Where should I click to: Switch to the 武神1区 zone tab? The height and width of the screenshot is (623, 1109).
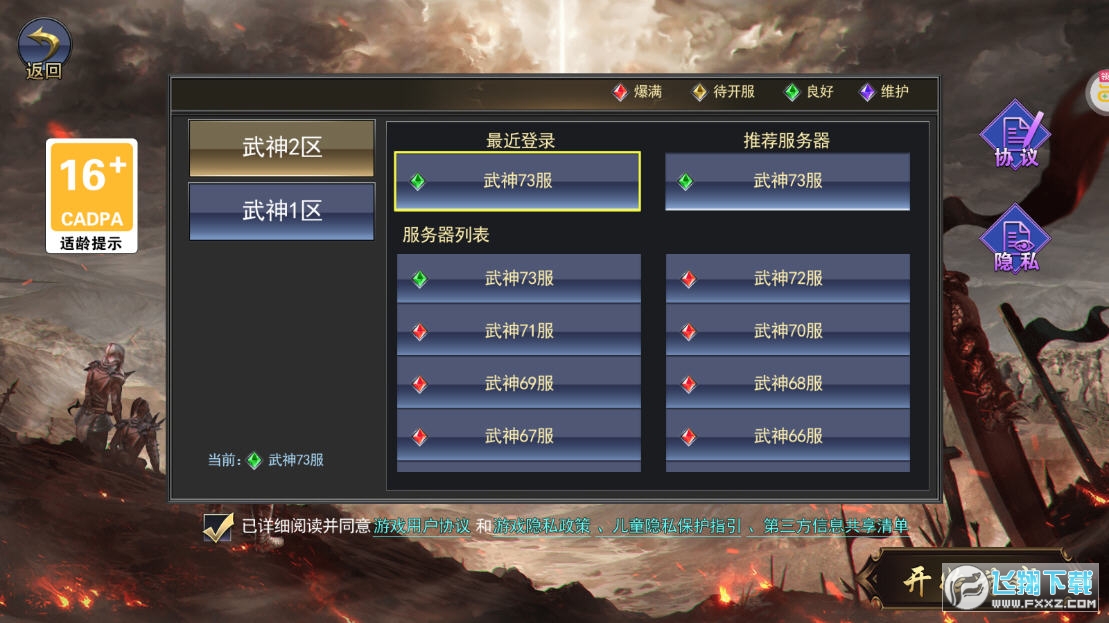[281, 211]
